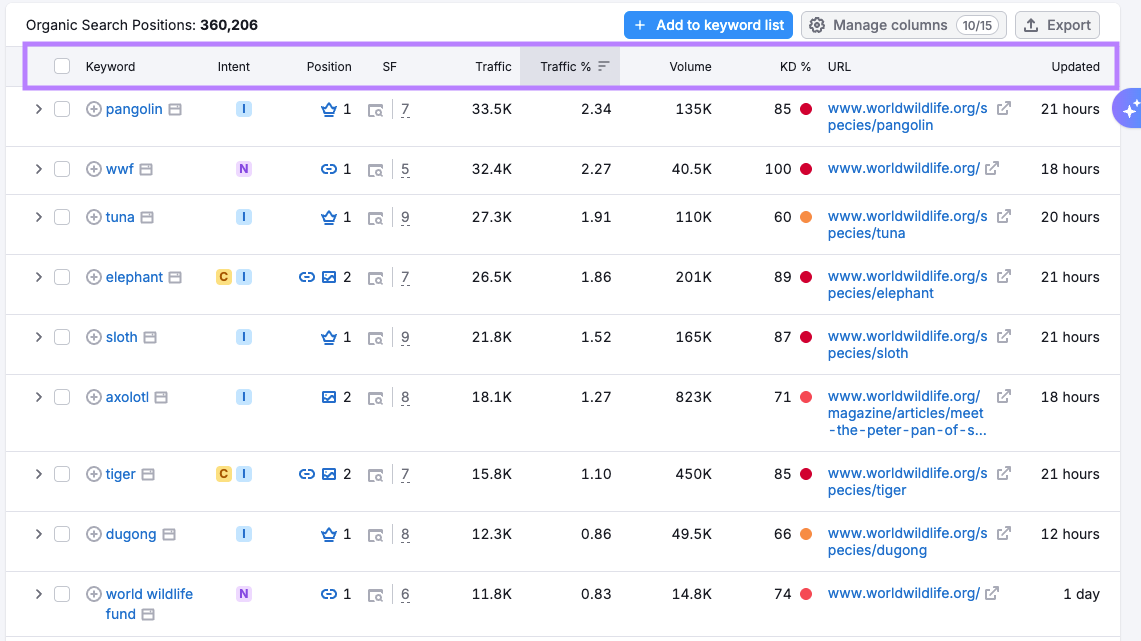Open the SERP snapshot for pangolin
Viewport: 1141px width, 641px height.
[x=375, y=109]
